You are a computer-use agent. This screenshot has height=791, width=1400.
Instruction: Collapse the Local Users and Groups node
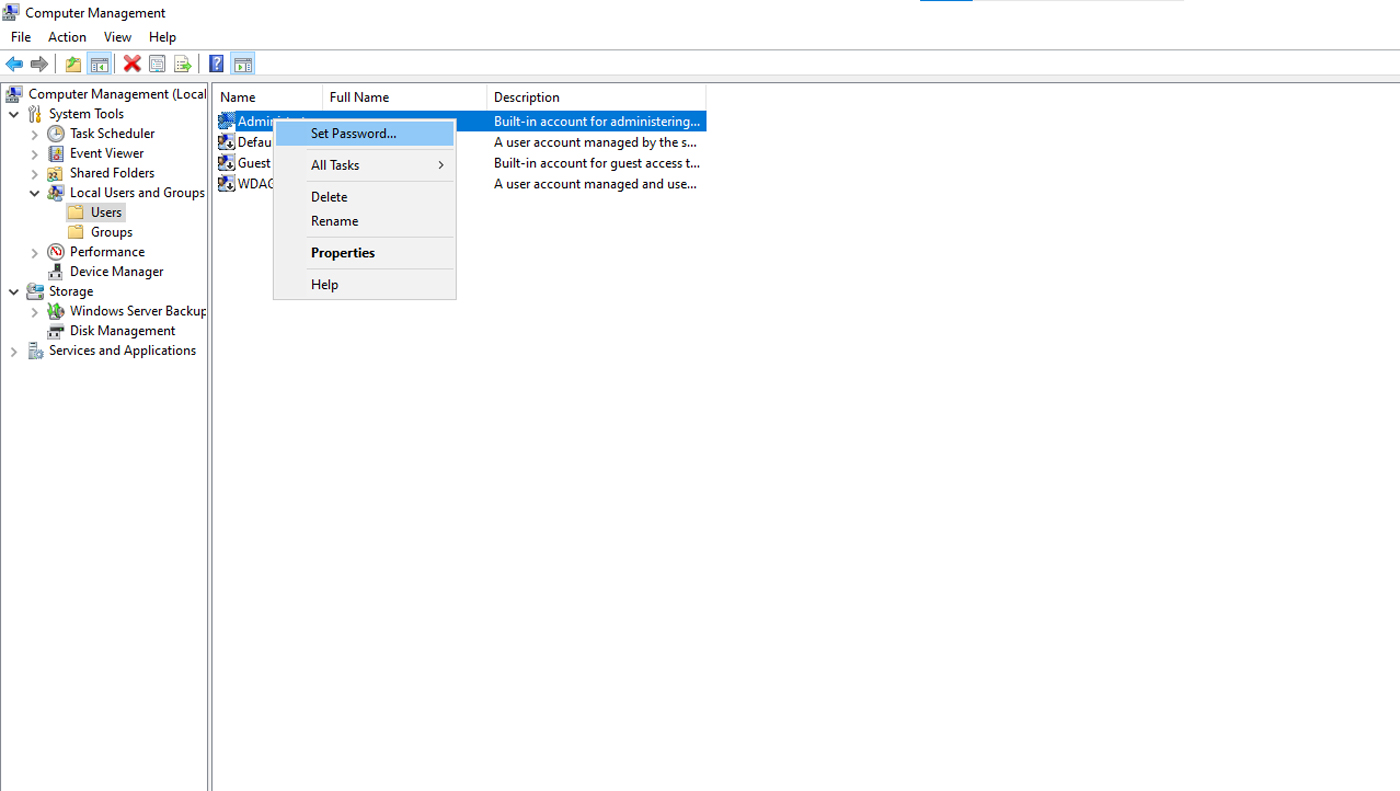[x=35, y=193]
